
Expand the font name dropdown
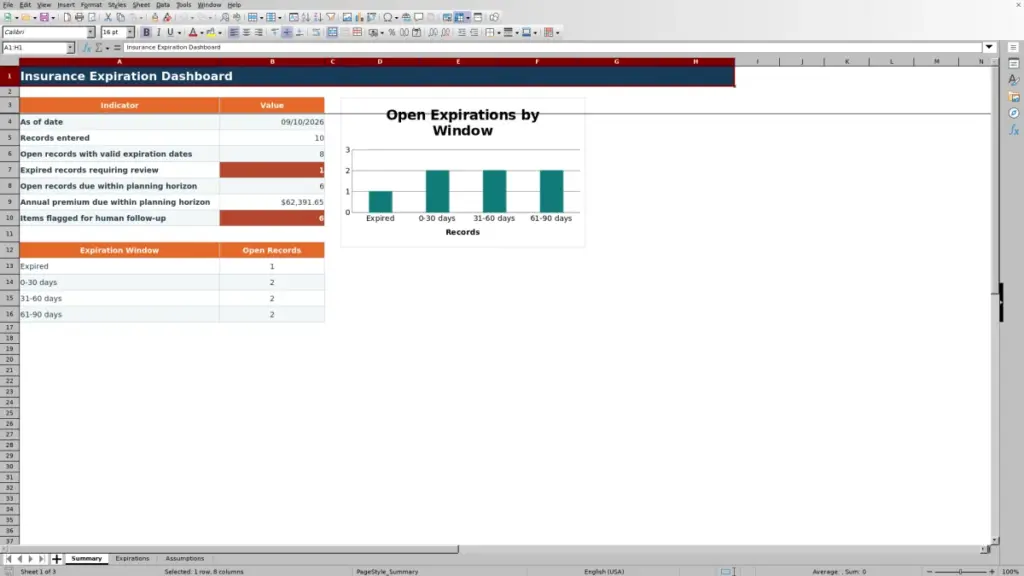91,33
